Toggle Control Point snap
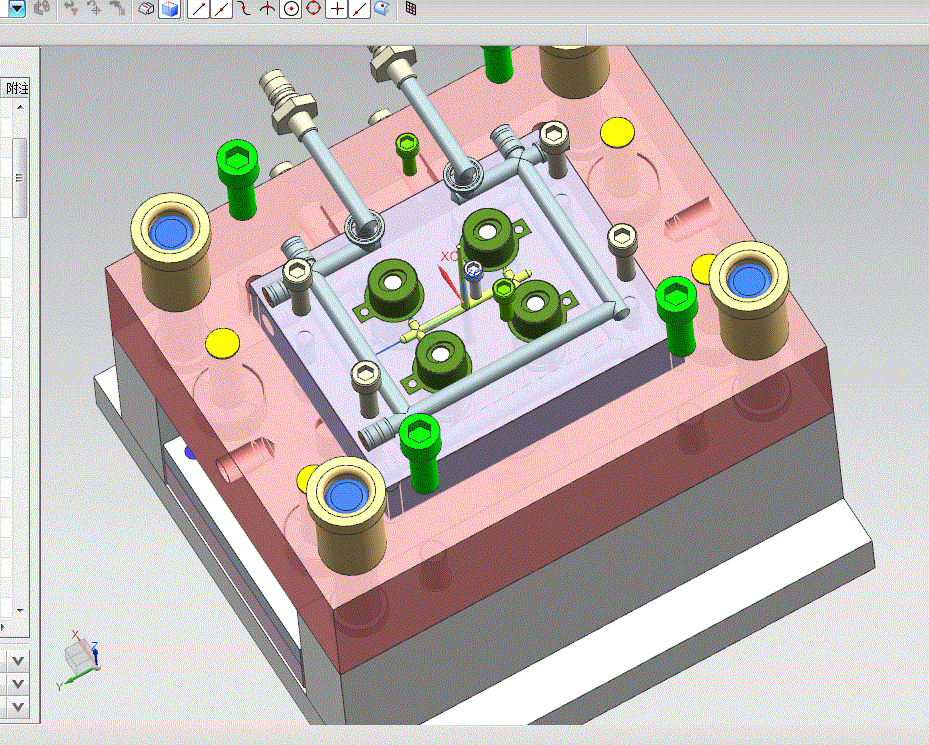The image size is (929, 745). 244,8
